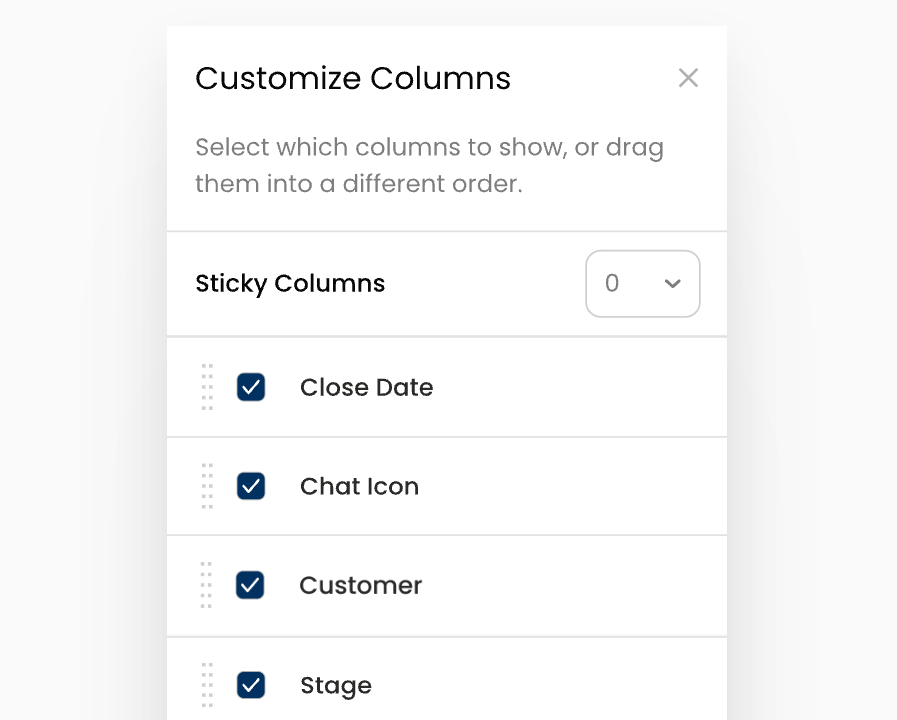Viewport: 897px width, 720px height.
Task: Click the Sticky Columns chevron arrow
Action: [673, 284]
